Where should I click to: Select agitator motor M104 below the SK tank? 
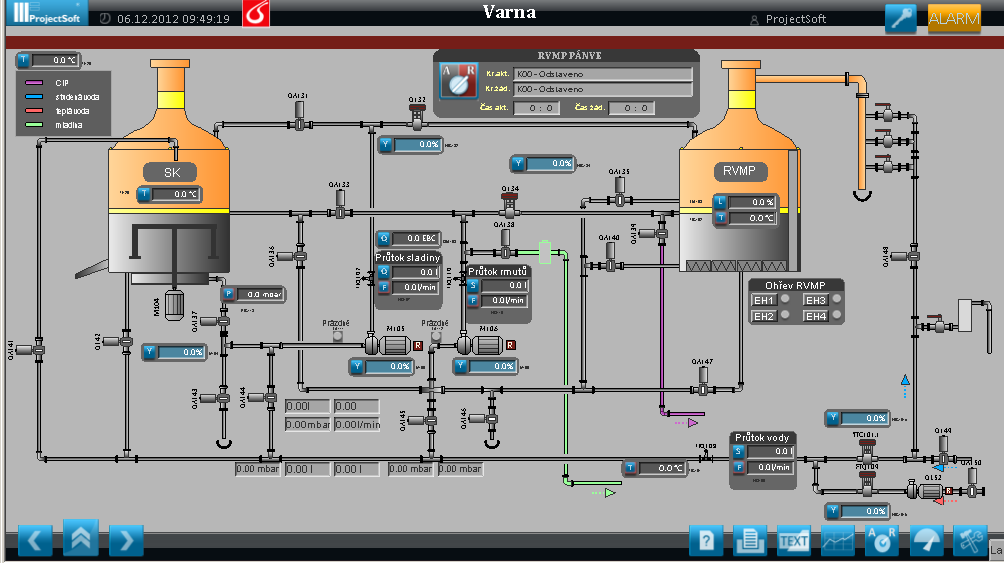174,304
